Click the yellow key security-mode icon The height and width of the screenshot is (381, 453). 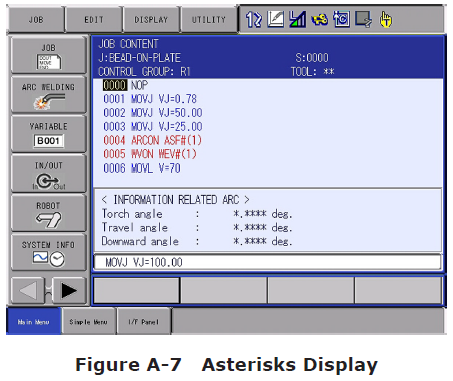(319, 20)
